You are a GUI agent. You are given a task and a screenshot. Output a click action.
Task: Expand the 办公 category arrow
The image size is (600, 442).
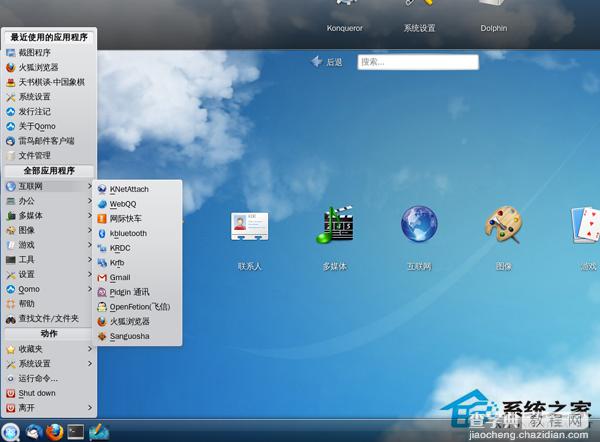click(90, 201)
